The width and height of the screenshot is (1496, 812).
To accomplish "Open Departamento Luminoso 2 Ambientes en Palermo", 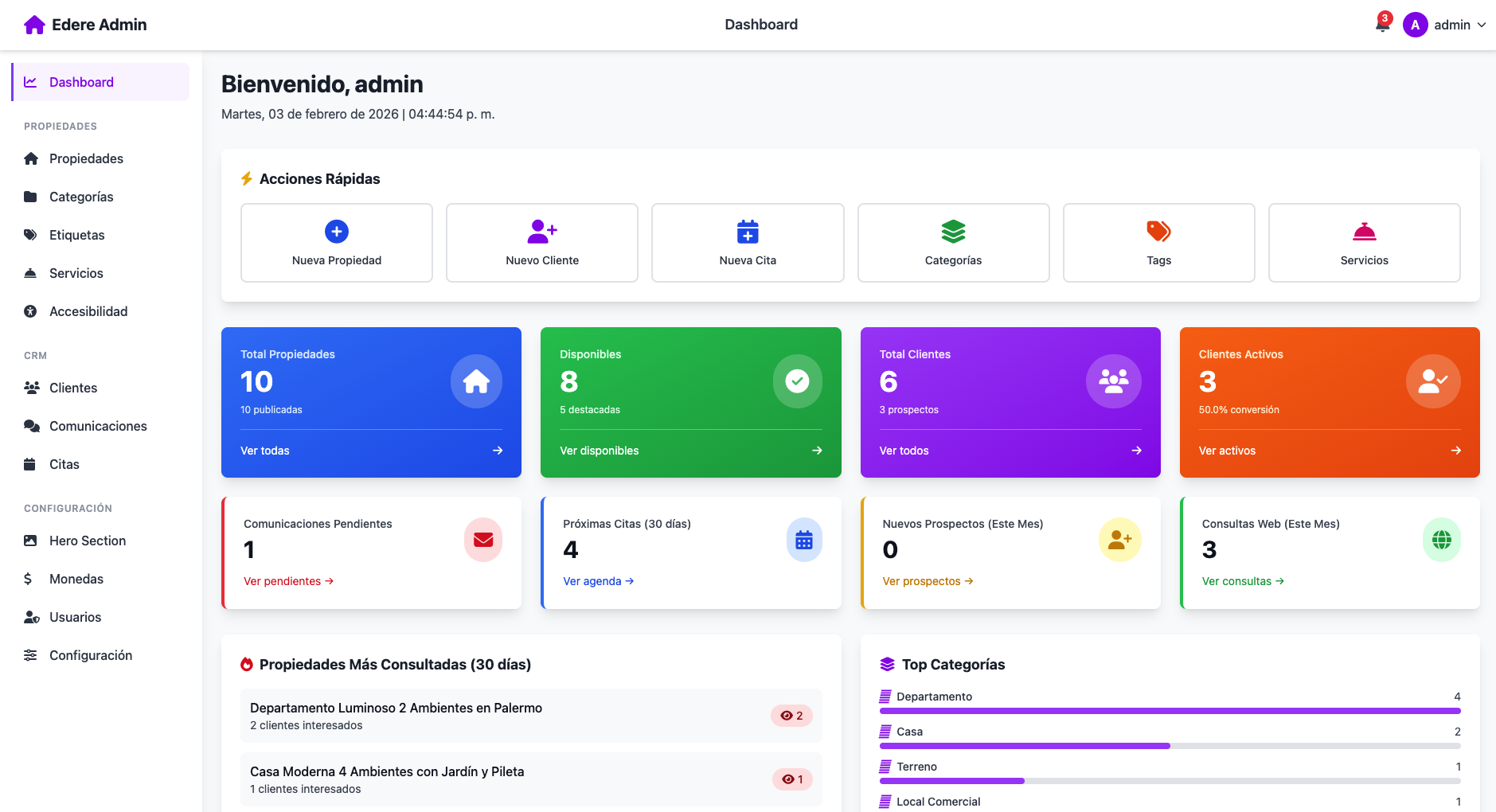I will [x=396, y=708].
